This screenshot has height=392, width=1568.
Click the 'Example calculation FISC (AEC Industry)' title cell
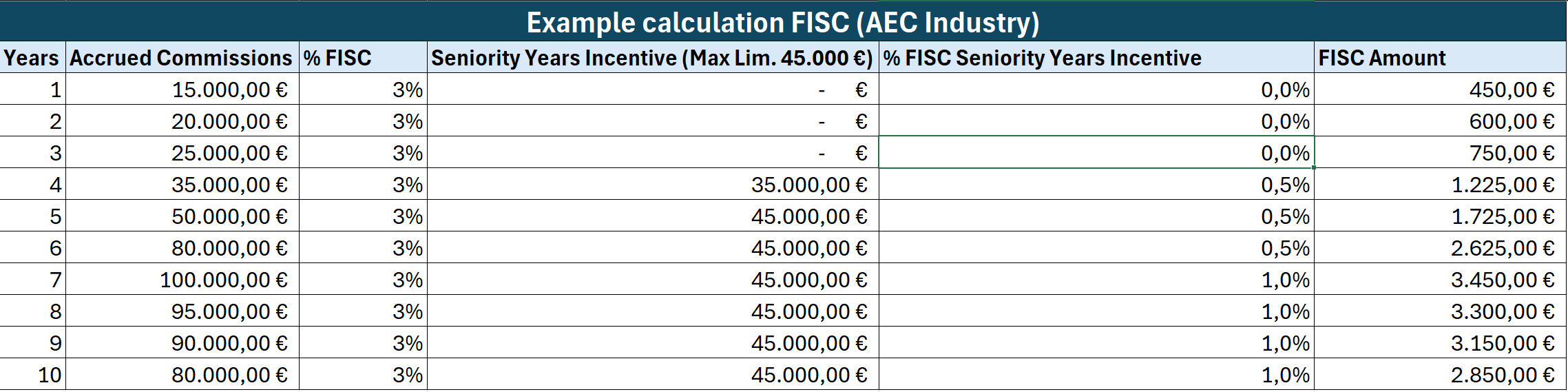click(x=782, y=22)
